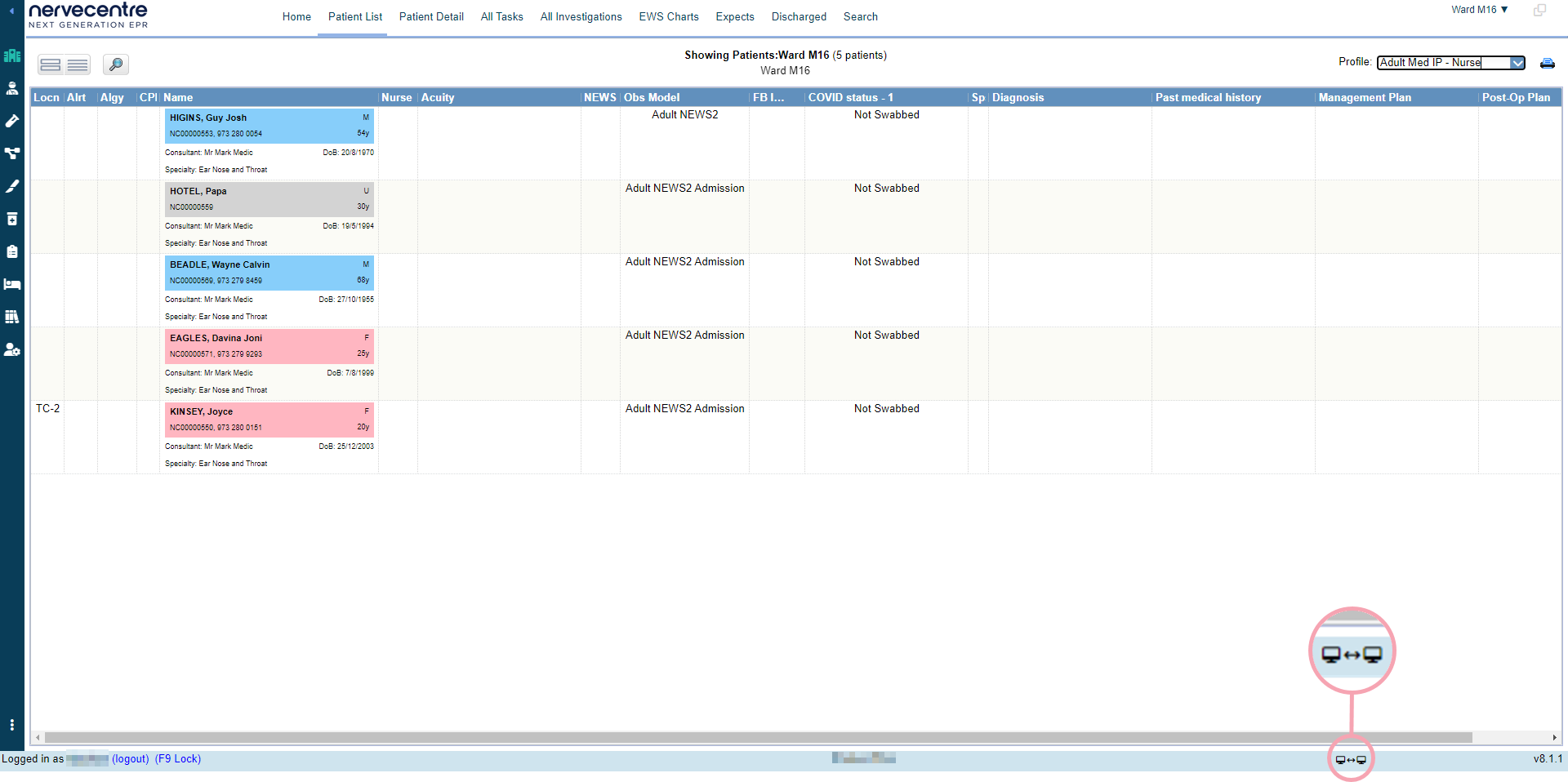Open the user settings sidebar icon

click(x=12, y=349)
